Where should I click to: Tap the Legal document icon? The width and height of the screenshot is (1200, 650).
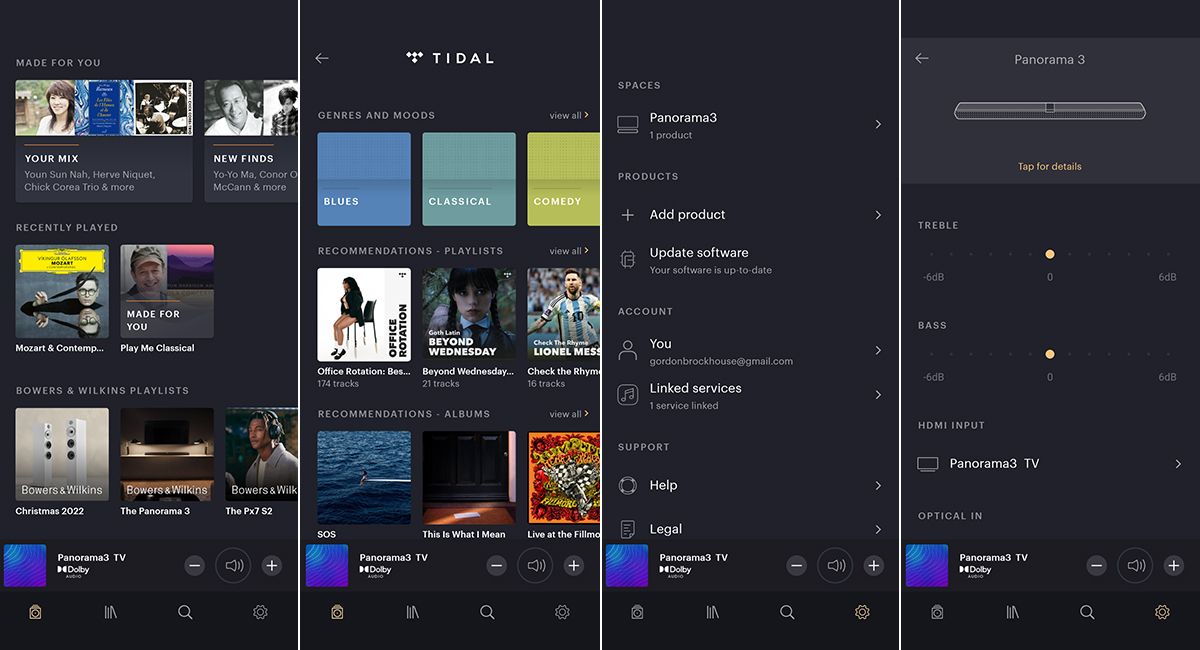[x=628, y=530]
